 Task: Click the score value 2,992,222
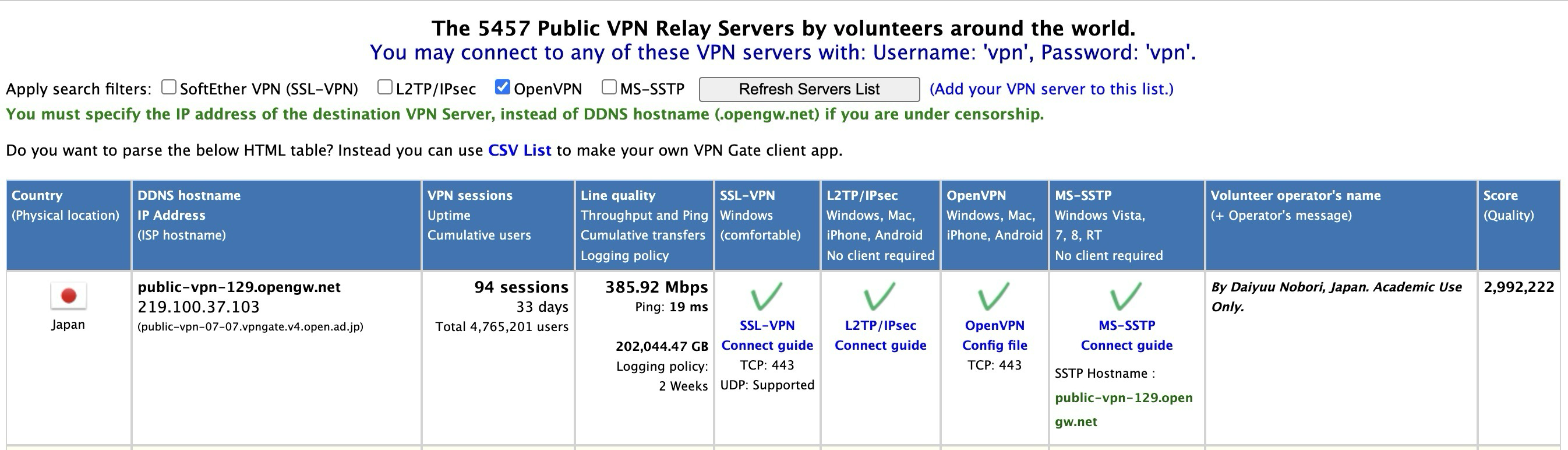click(1518, 287)
